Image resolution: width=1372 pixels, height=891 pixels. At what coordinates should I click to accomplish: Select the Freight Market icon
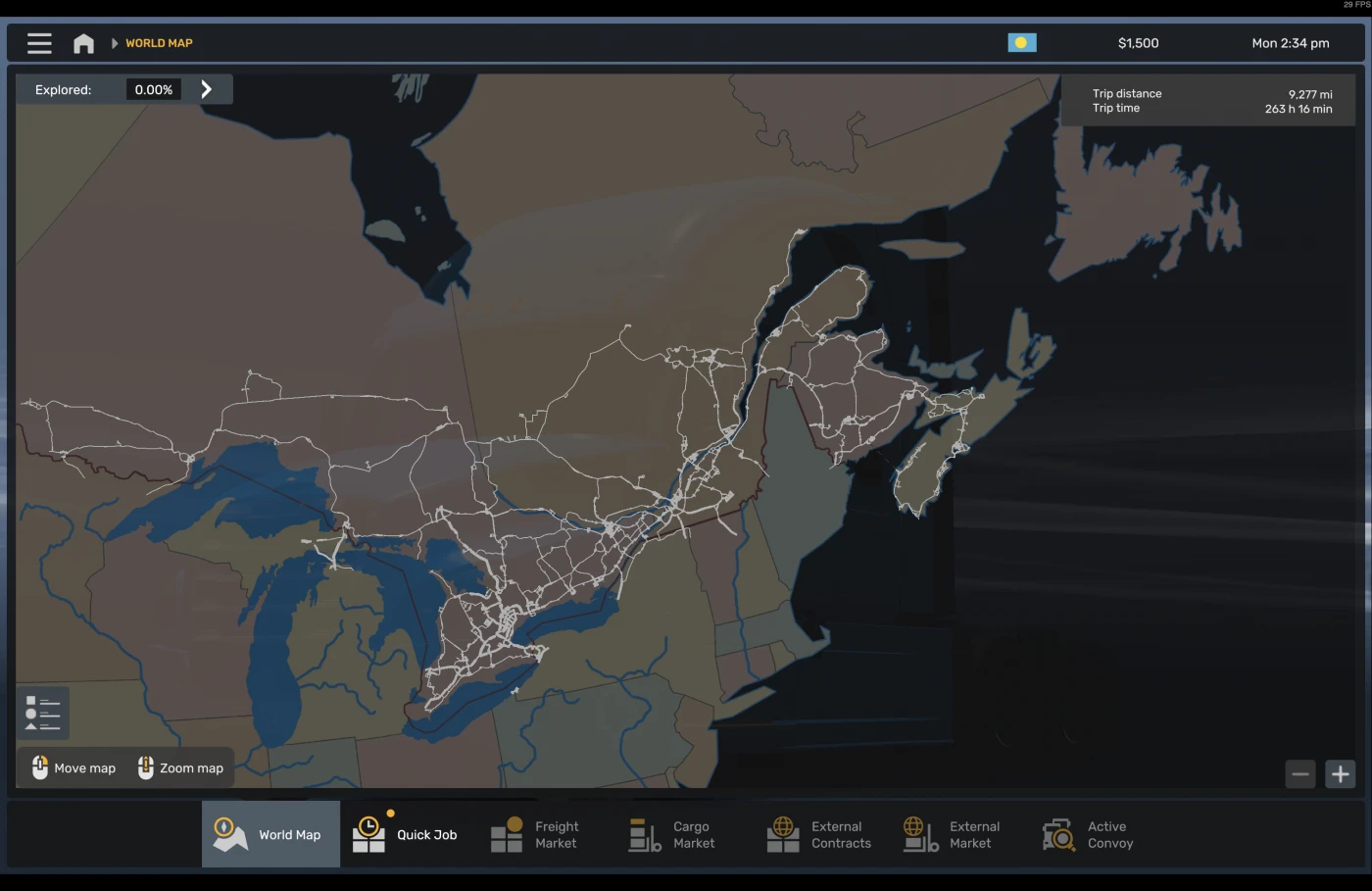click(506, 833)
